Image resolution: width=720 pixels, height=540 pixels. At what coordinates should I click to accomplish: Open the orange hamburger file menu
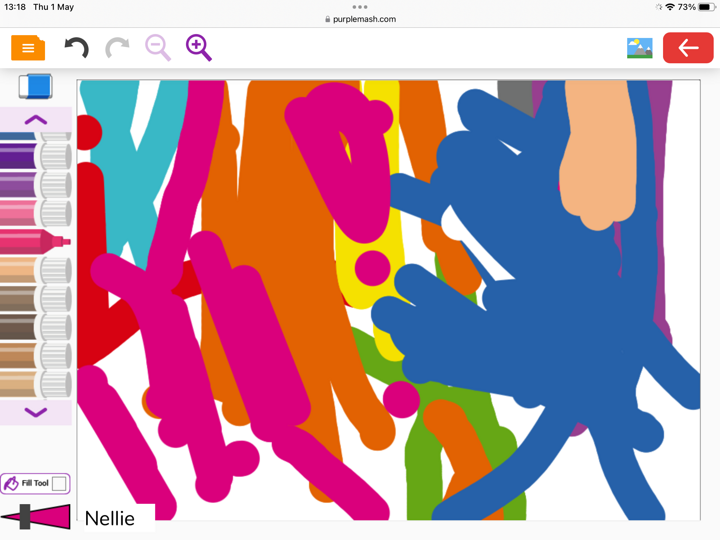point(28,48)
